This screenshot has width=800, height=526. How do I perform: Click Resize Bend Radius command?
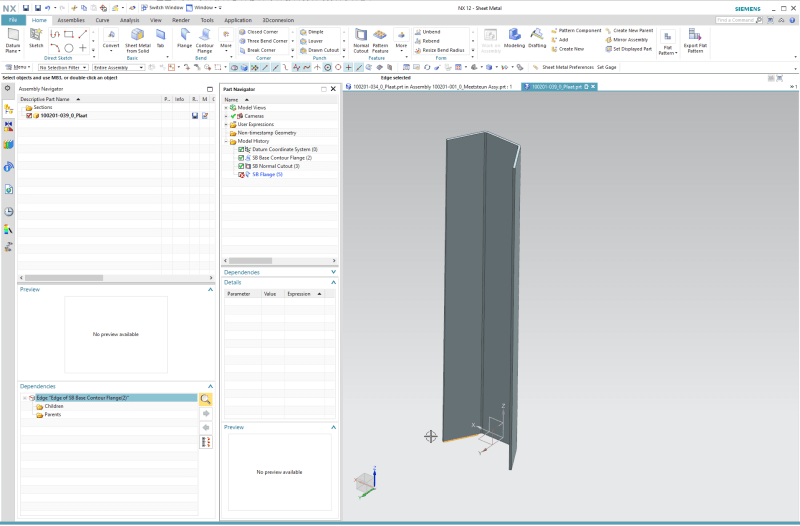click(440, 50)
